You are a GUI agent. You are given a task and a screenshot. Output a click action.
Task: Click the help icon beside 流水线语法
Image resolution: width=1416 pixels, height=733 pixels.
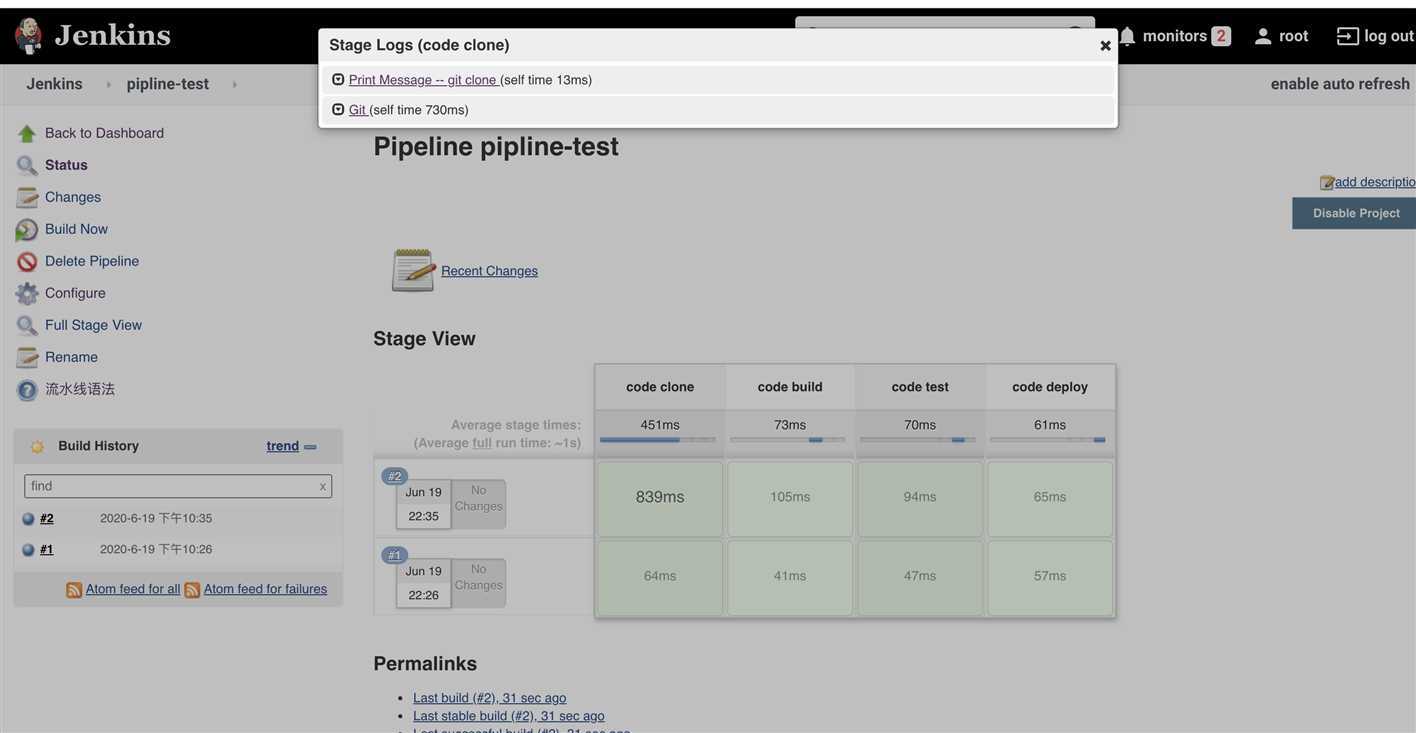27,390
